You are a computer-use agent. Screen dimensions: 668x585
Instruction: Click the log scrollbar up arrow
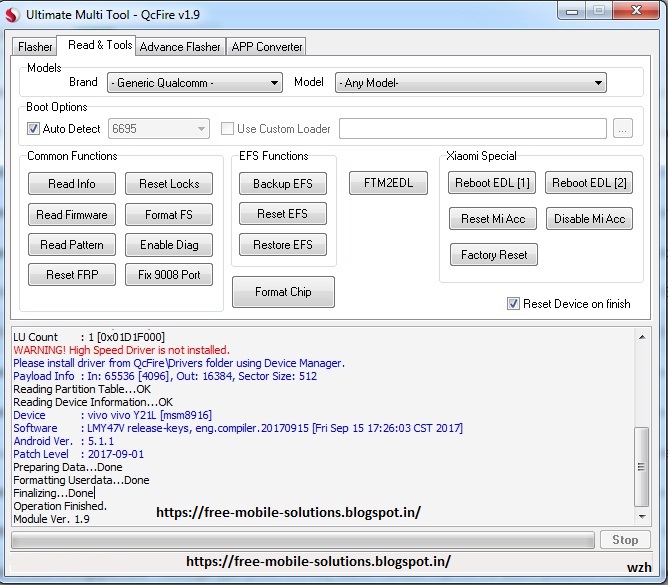(x=642, y=337)
